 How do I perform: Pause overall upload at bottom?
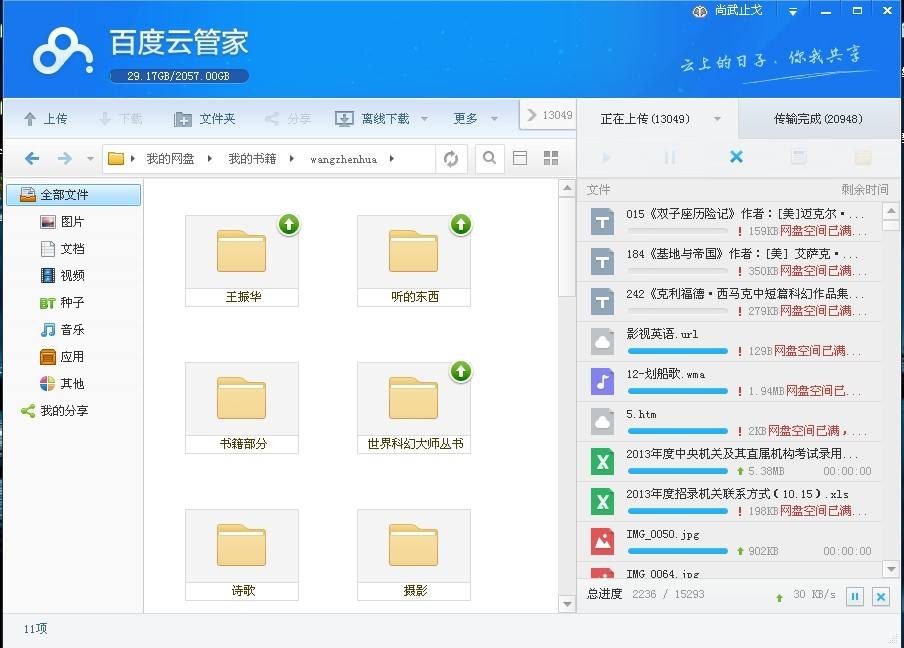point(854,597)
